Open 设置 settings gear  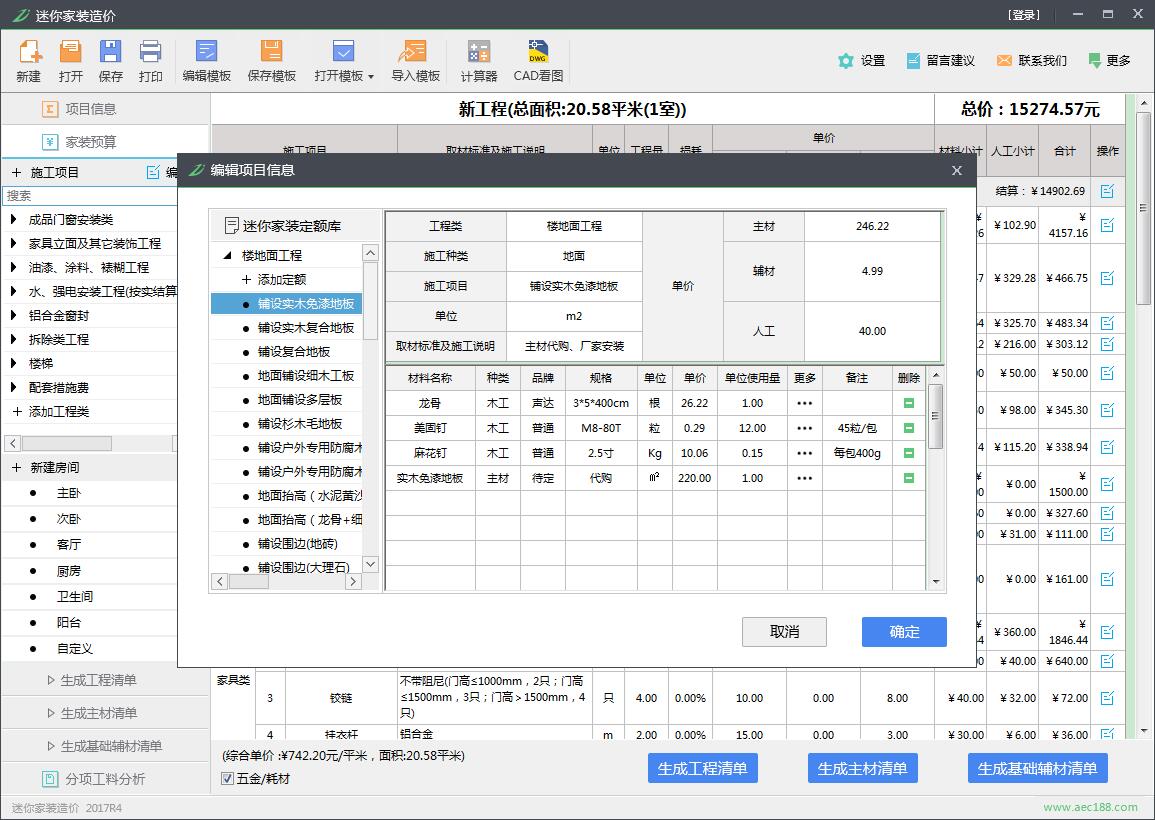[847, 61]
